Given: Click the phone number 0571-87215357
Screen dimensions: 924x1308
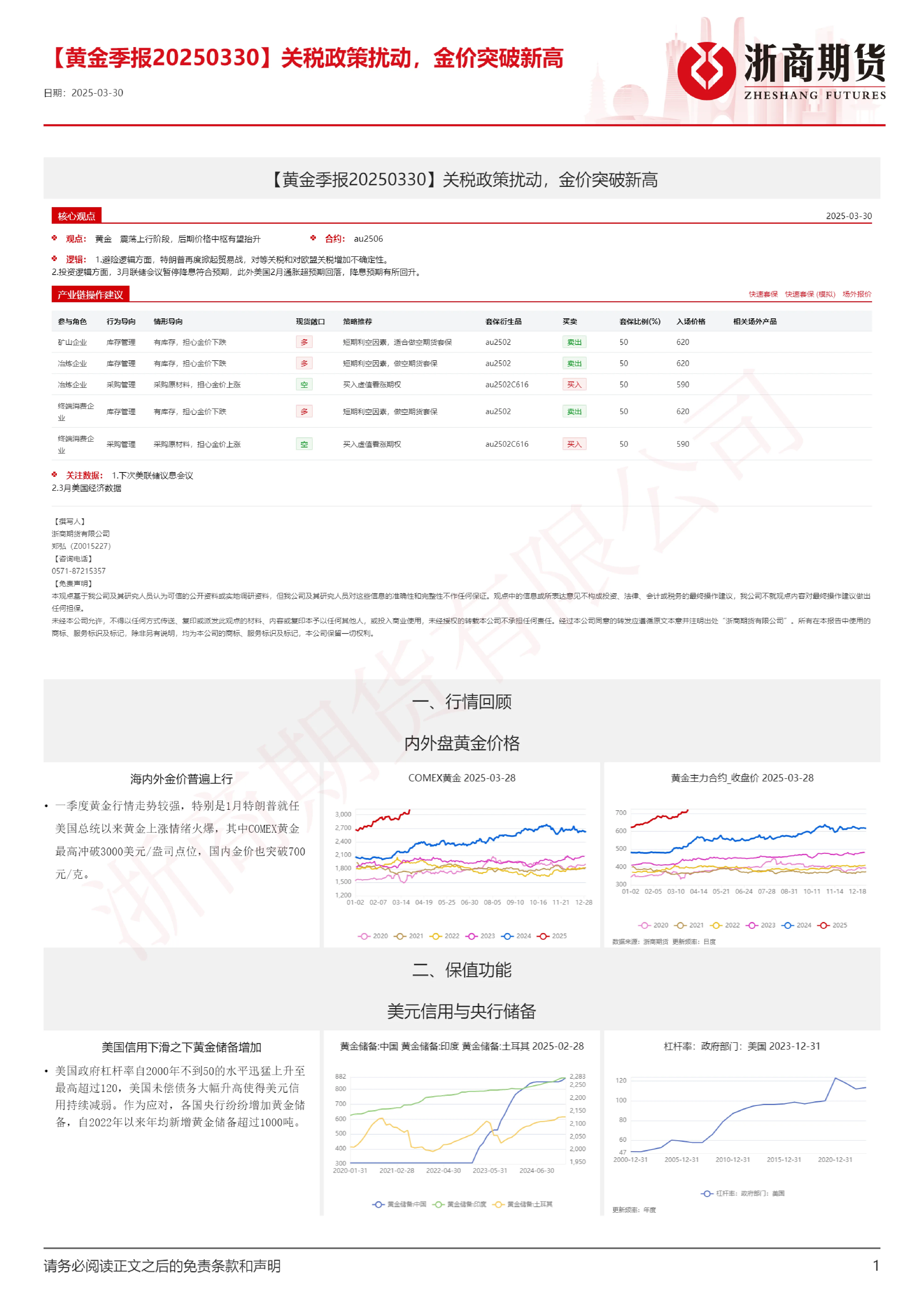Looking at the screenshot, I should point(78,571).
